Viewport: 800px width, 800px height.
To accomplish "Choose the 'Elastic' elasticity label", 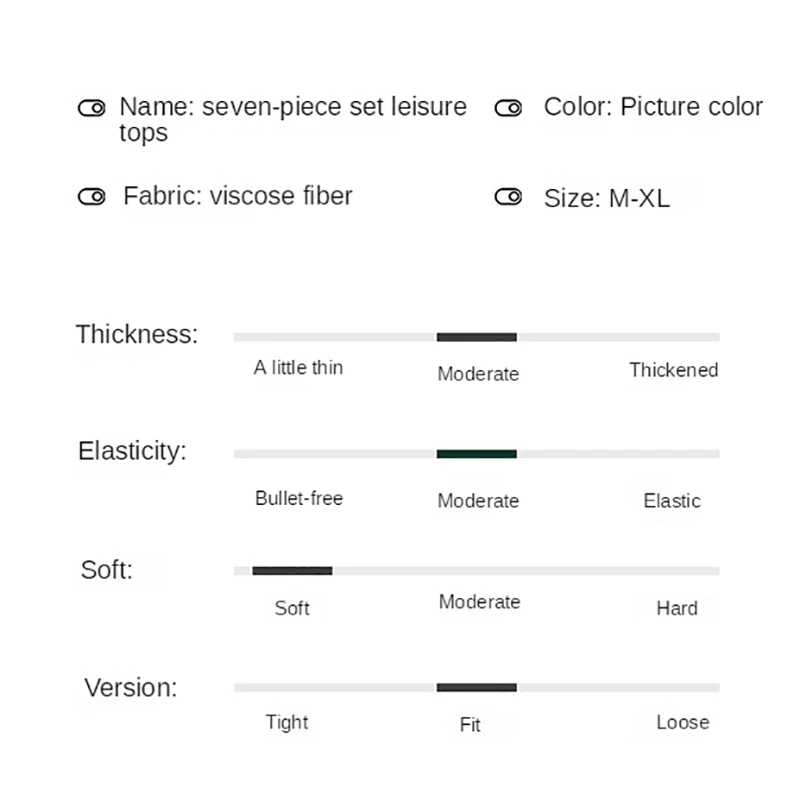I will (x=672, y=501).
